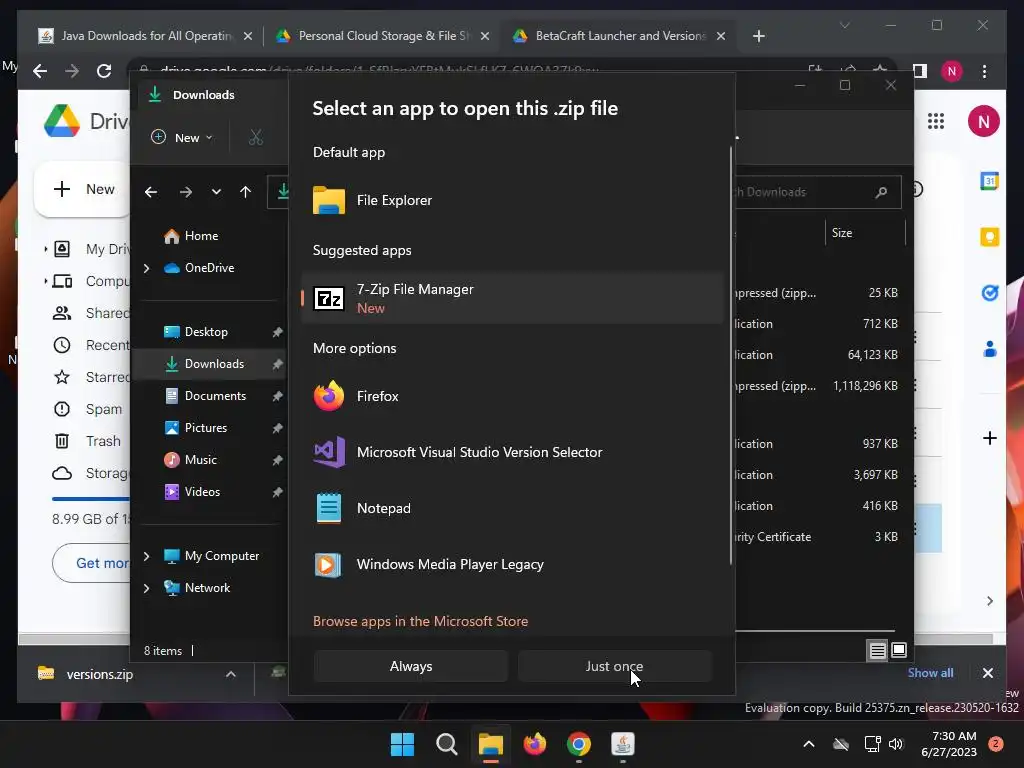Image resolution: width=1024 pixels, height=768 pixels.
Task: Expand the Network node
Action: click(x=146, y=588)
